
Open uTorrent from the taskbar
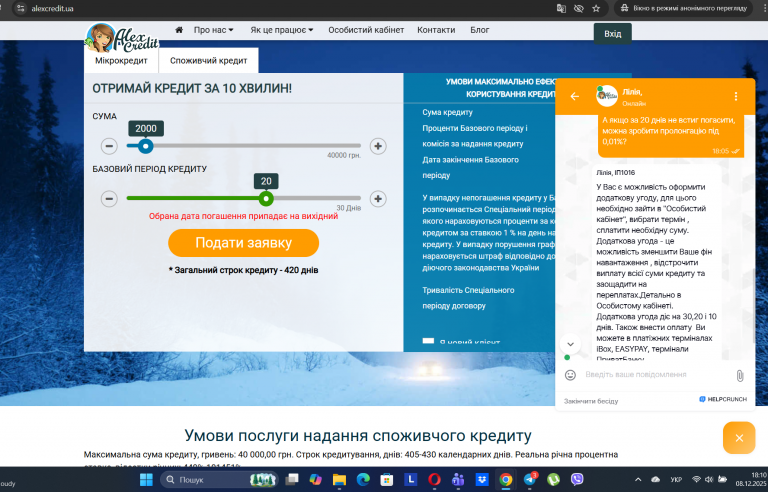pos(553,480)
